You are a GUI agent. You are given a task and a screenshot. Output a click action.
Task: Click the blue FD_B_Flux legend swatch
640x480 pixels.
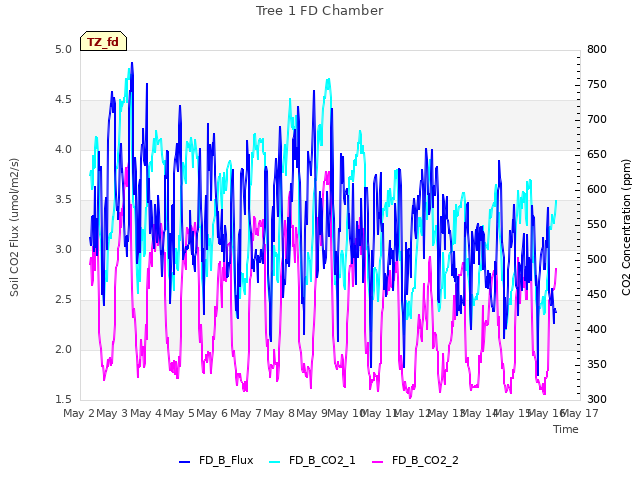pos(184,461)
